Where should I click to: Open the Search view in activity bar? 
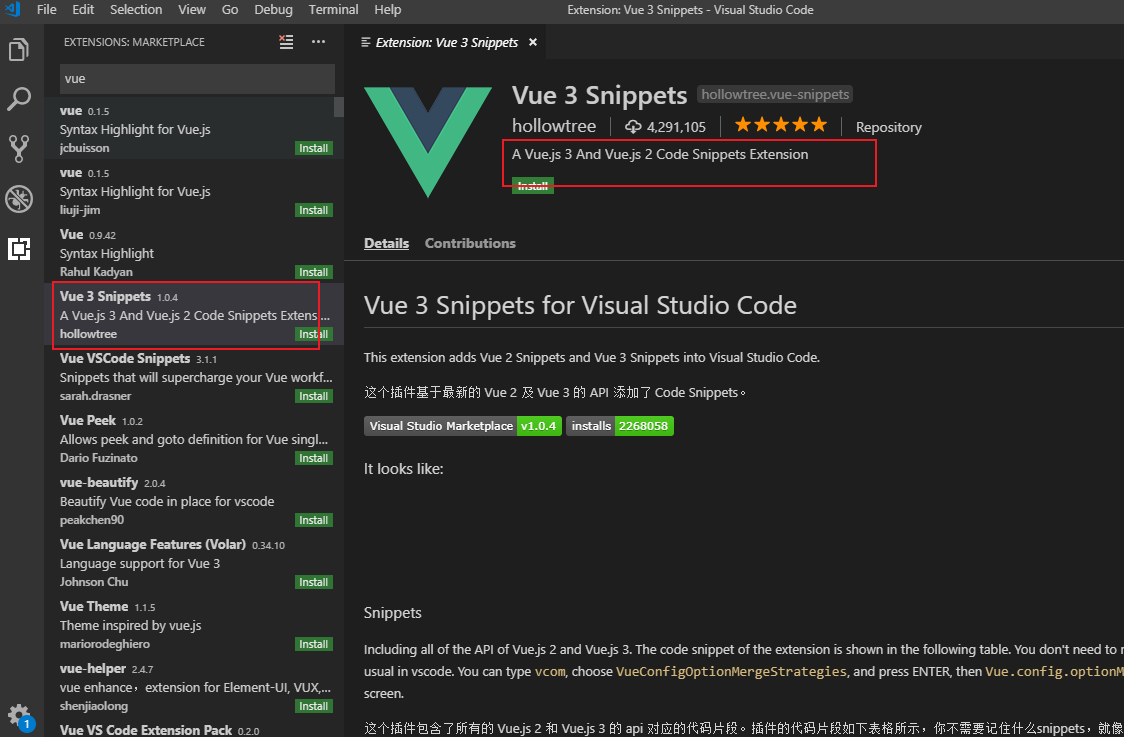pyautogui.click(x=19, y=99)
